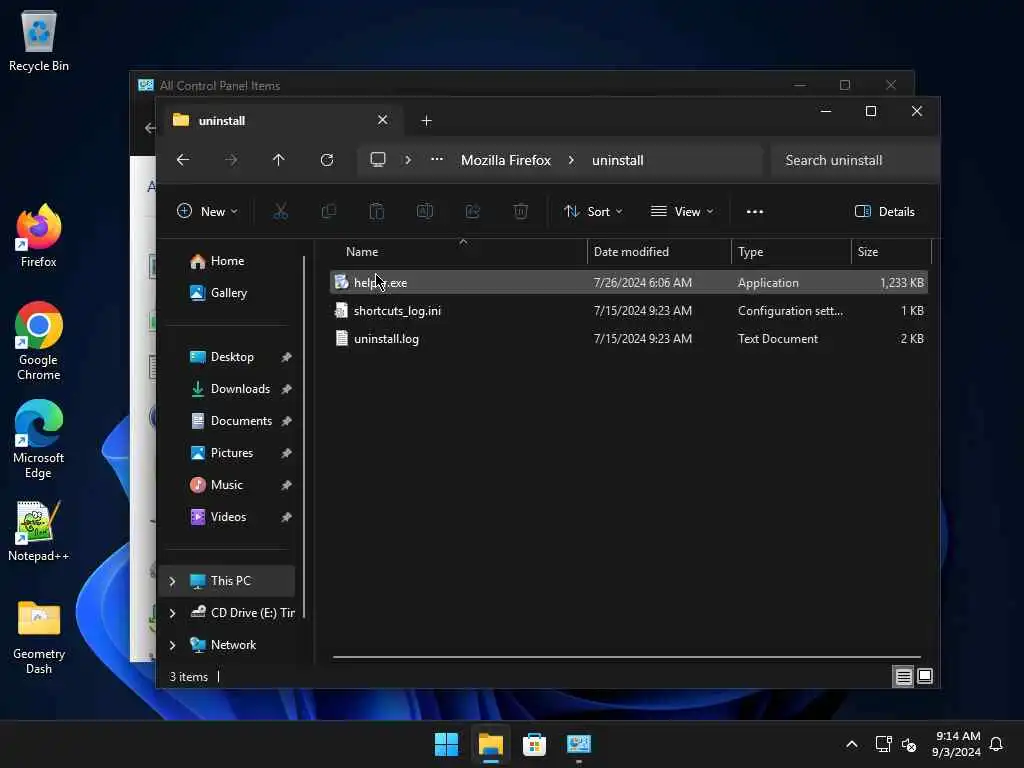Click the Rename icon in toolbar
The width and height of the screenshot is (1024, 768).
[x=424, y=212]
